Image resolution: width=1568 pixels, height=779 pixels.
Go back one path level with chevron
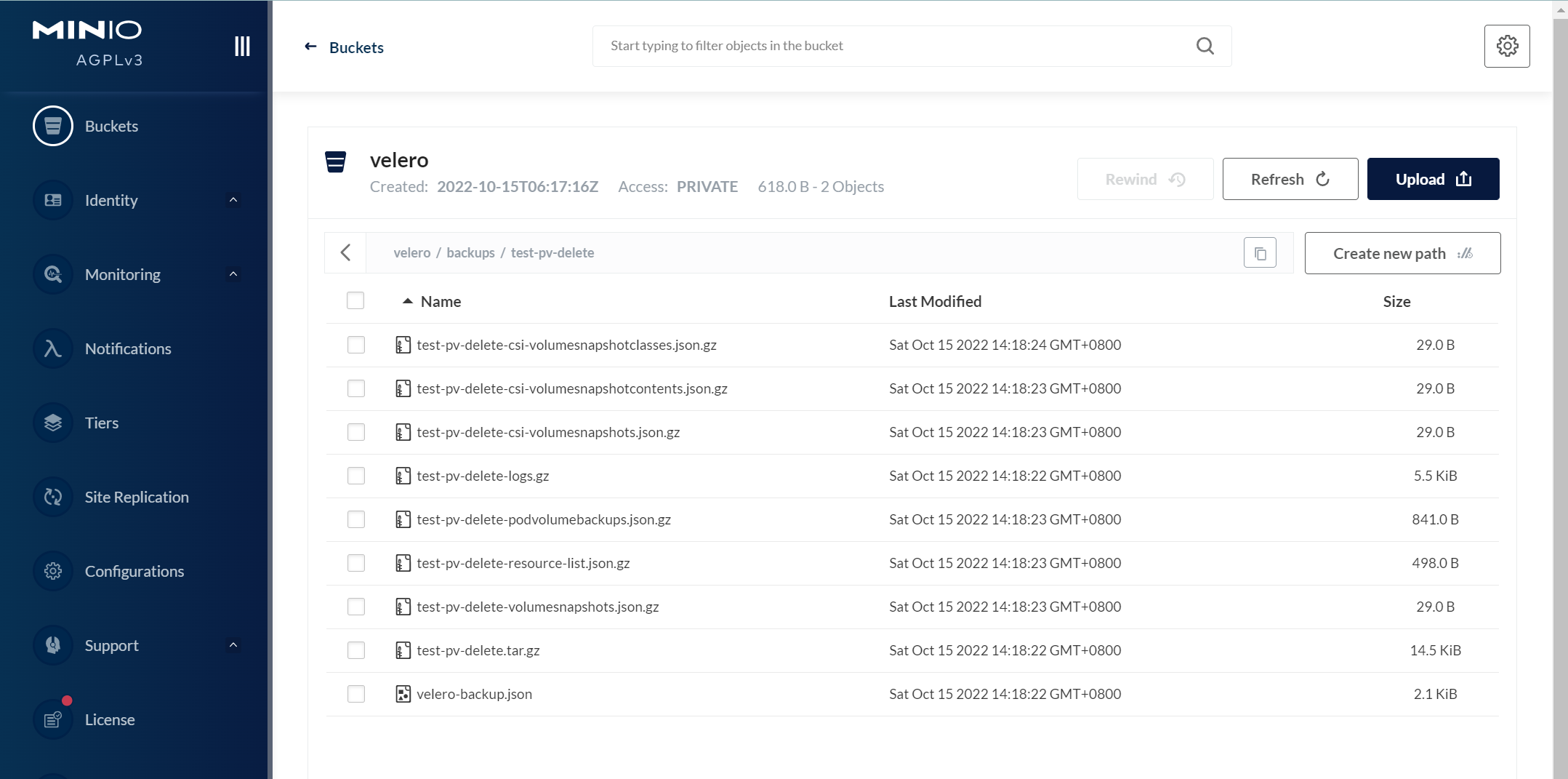coord(346,252)
